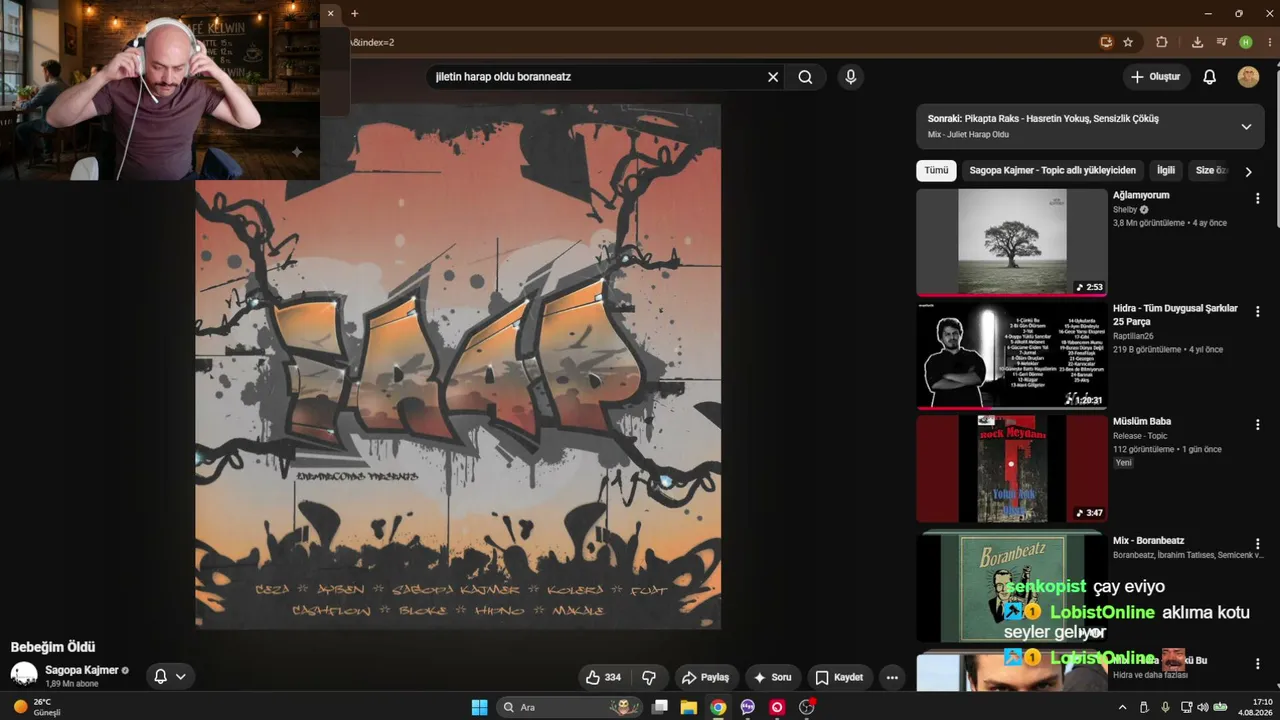This screenshot has height=720, width=1280.
Task: Show next filter chips with arrow
Action: (x=1248, y=171)
